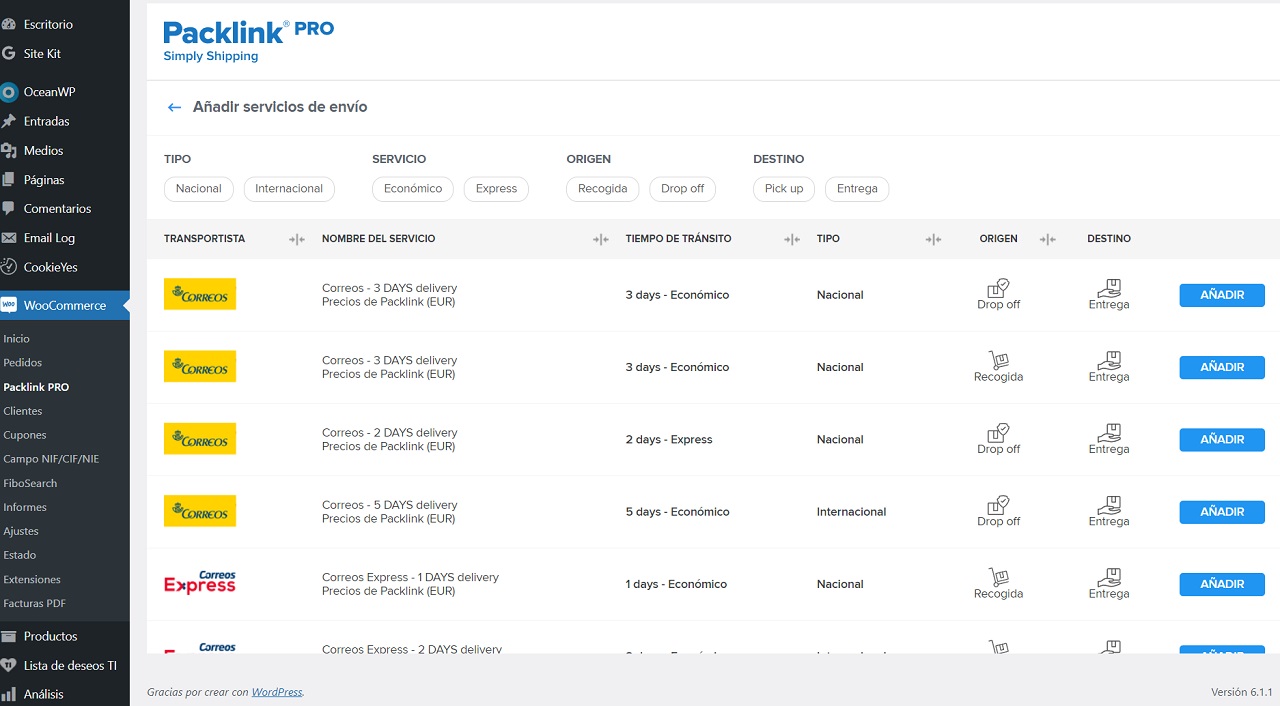Click the 'Internacional' type cell of Correos 5 DAYS

[x=851, y=512]
